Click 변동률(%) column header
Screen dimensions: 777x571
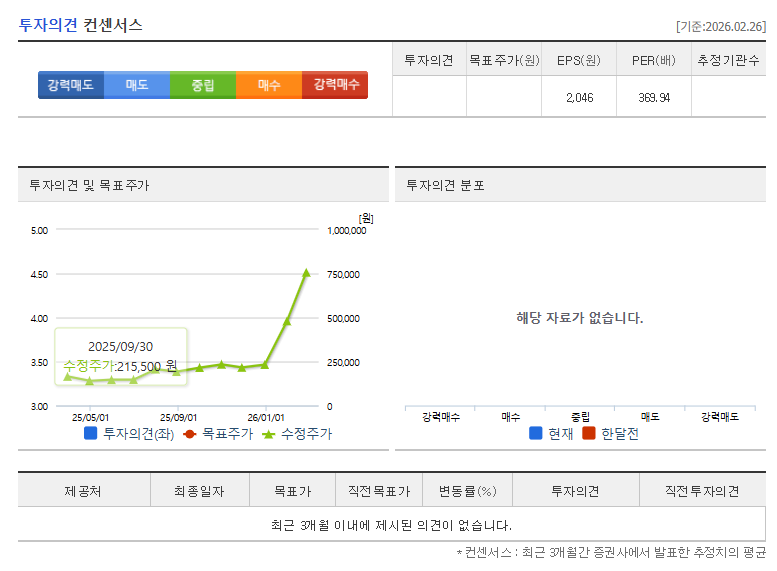467,491
